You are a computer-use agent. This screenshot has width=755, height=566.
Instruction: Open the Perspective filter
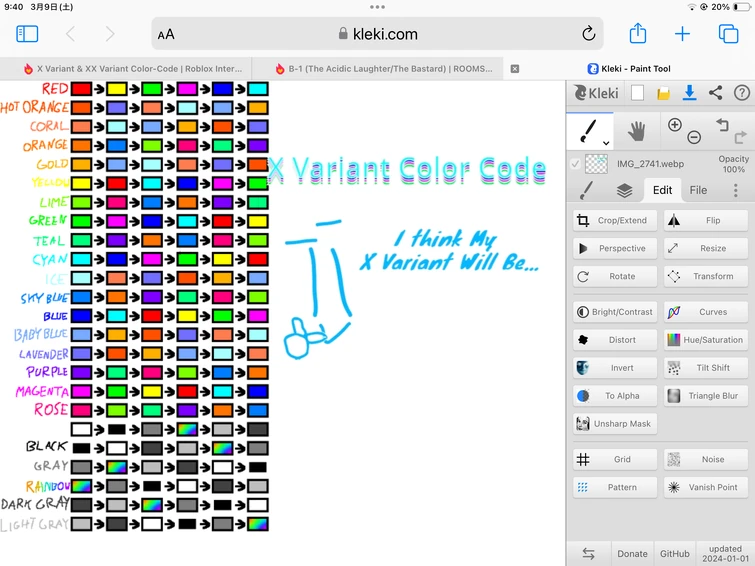tap(615, 249)
